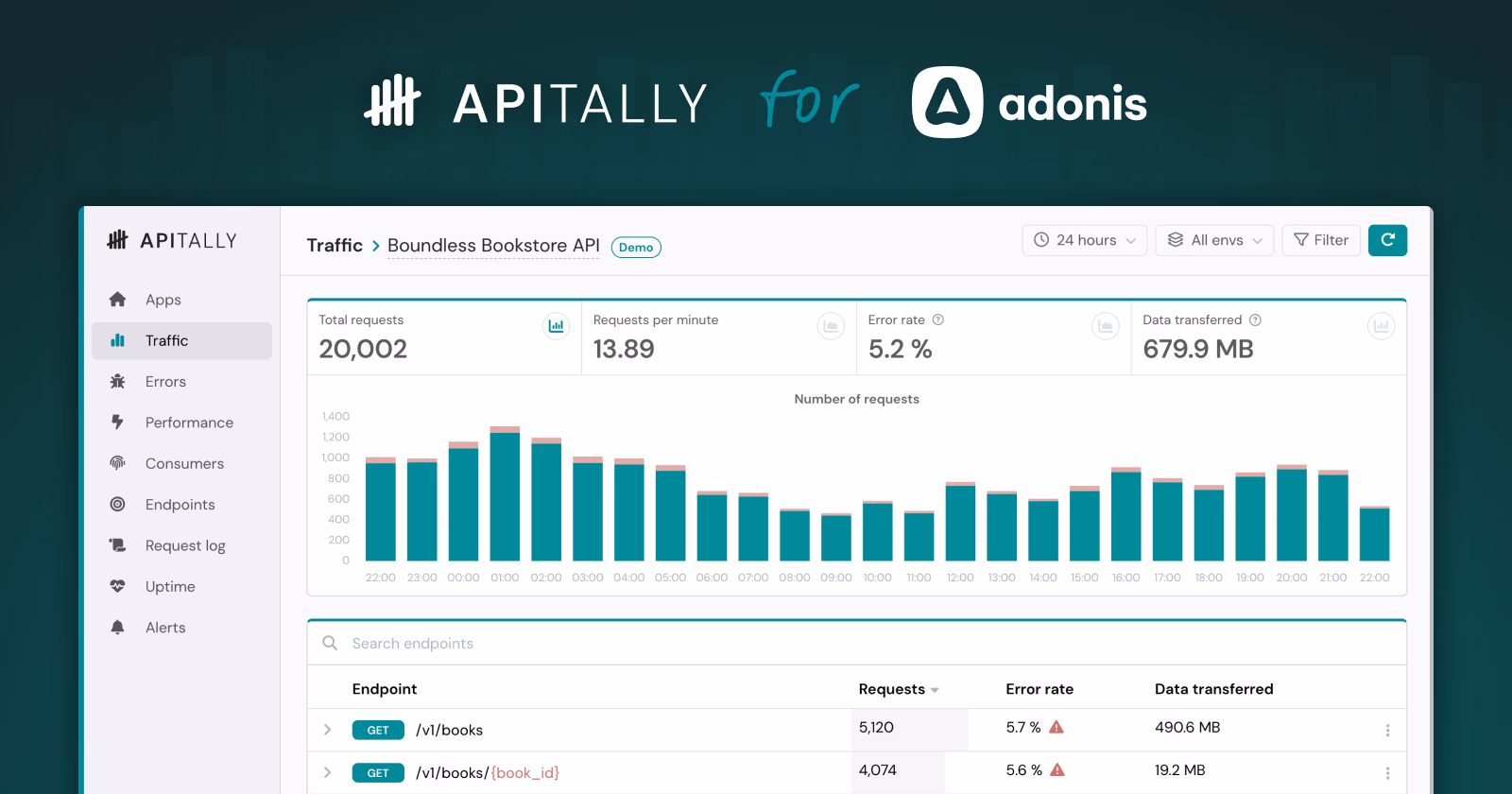Toggle Total requests chart icon
1512x794 pixels.
[x=557, y=326]
